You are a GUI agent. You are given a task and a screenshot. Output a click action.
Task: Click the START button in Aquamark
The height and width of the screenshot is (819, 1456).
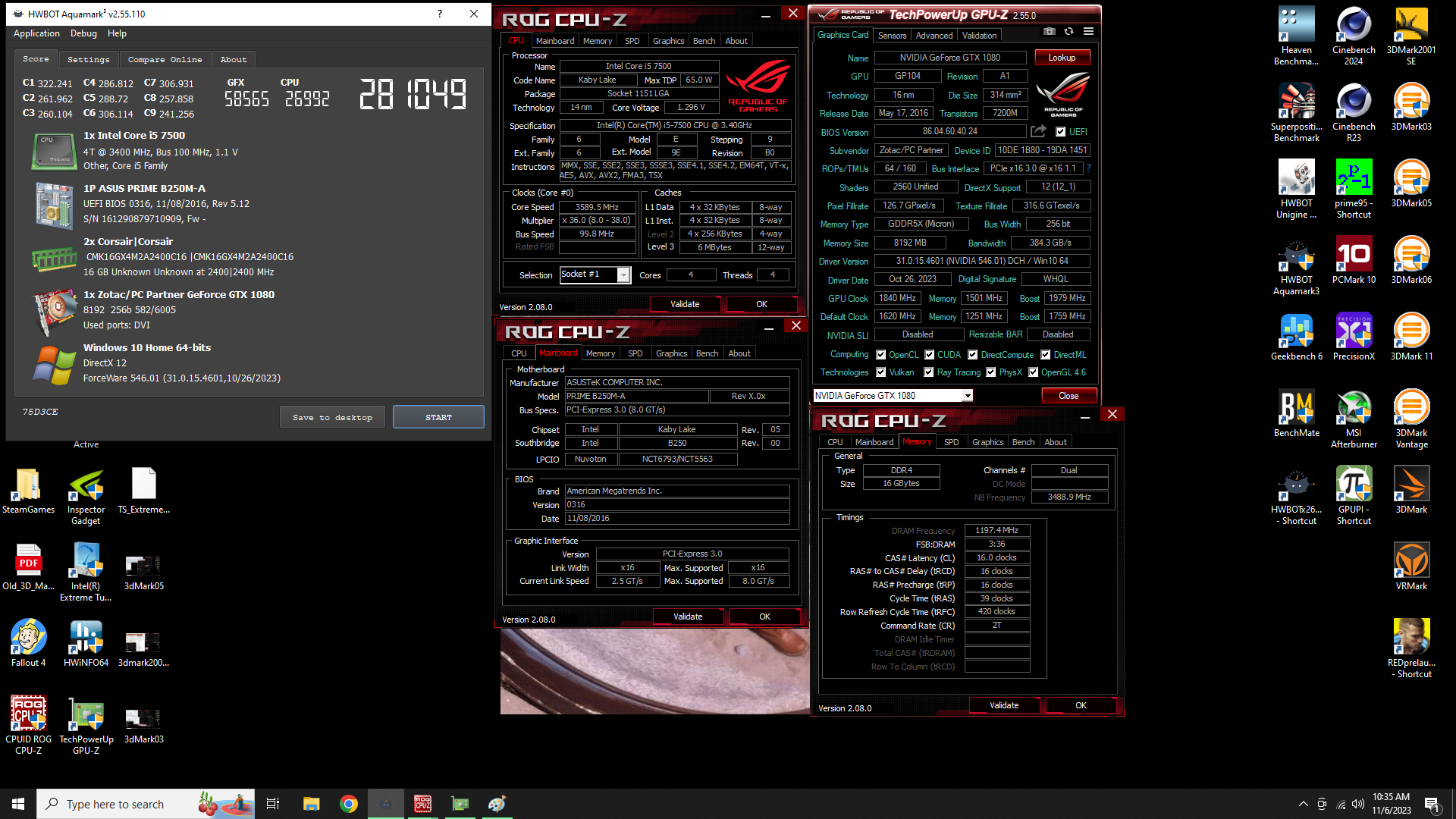[438, 417]
